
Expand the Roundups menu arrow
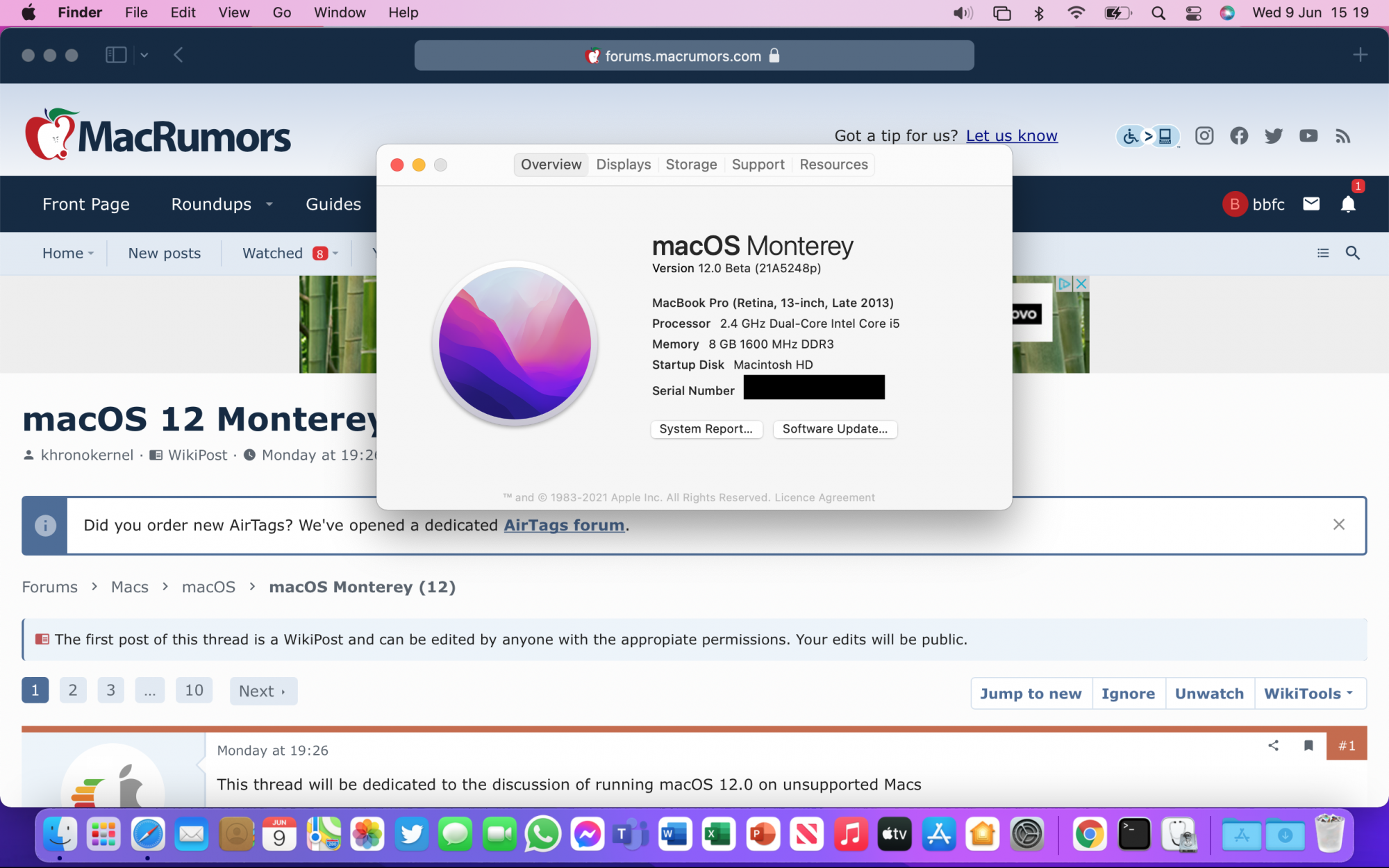pos(269,204)
